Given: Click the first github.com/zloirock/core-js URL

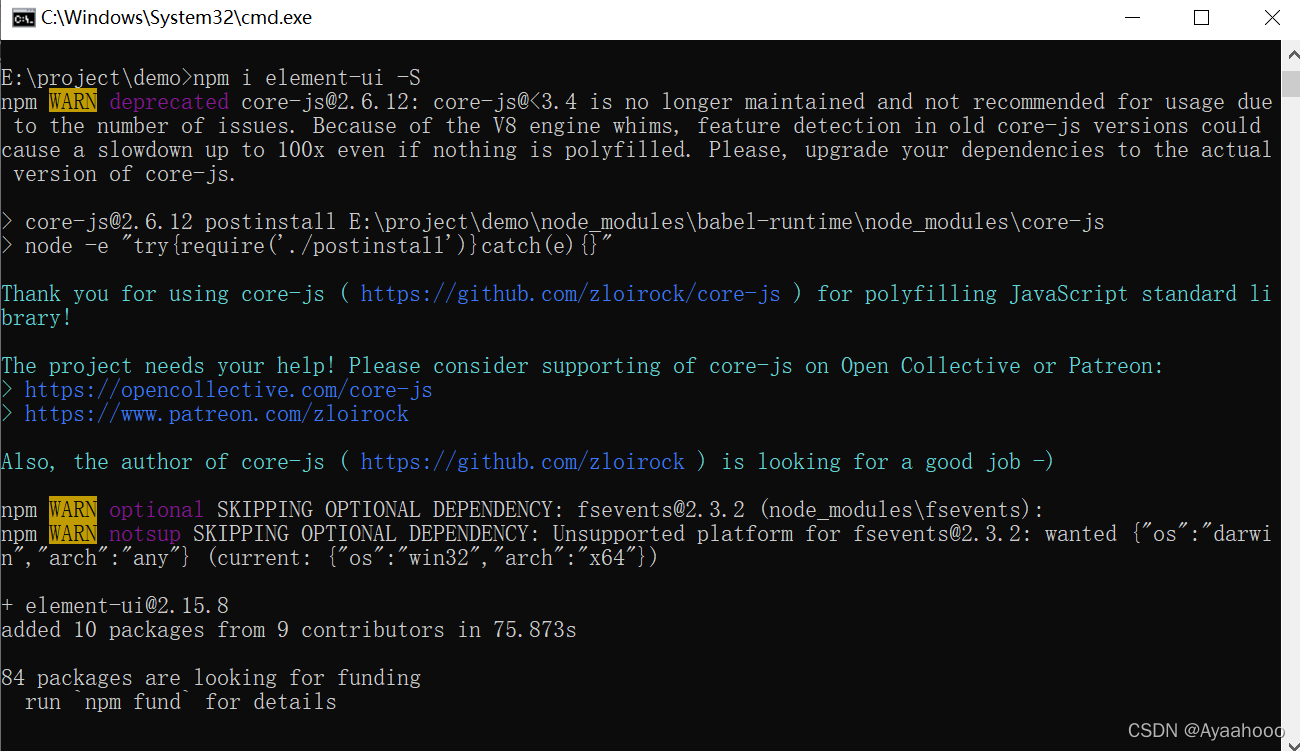Looking at the screenshot, I should tap(571, 294).
